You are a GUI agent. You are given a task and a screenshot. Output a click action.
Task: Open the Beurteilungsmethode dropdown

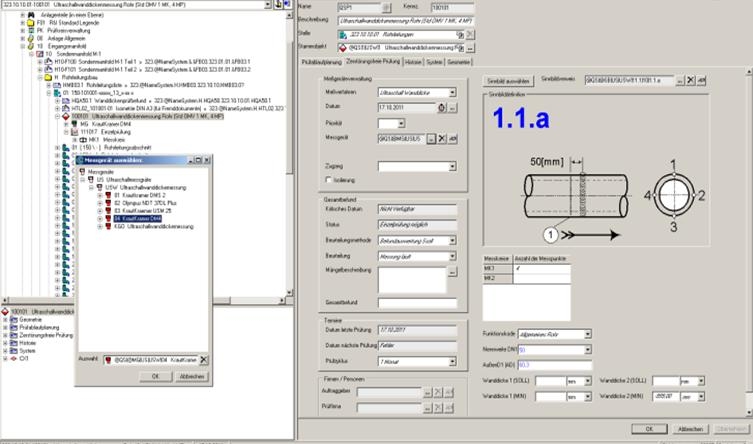pyautogui.click(x=452, y=242)
